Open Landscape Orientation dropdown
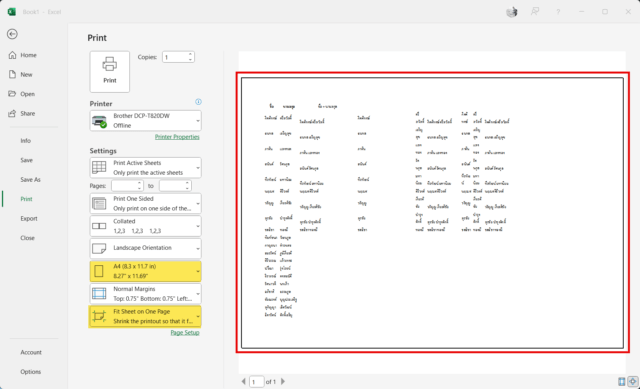The height and width of the screenshot is (389, 640). 145,248
